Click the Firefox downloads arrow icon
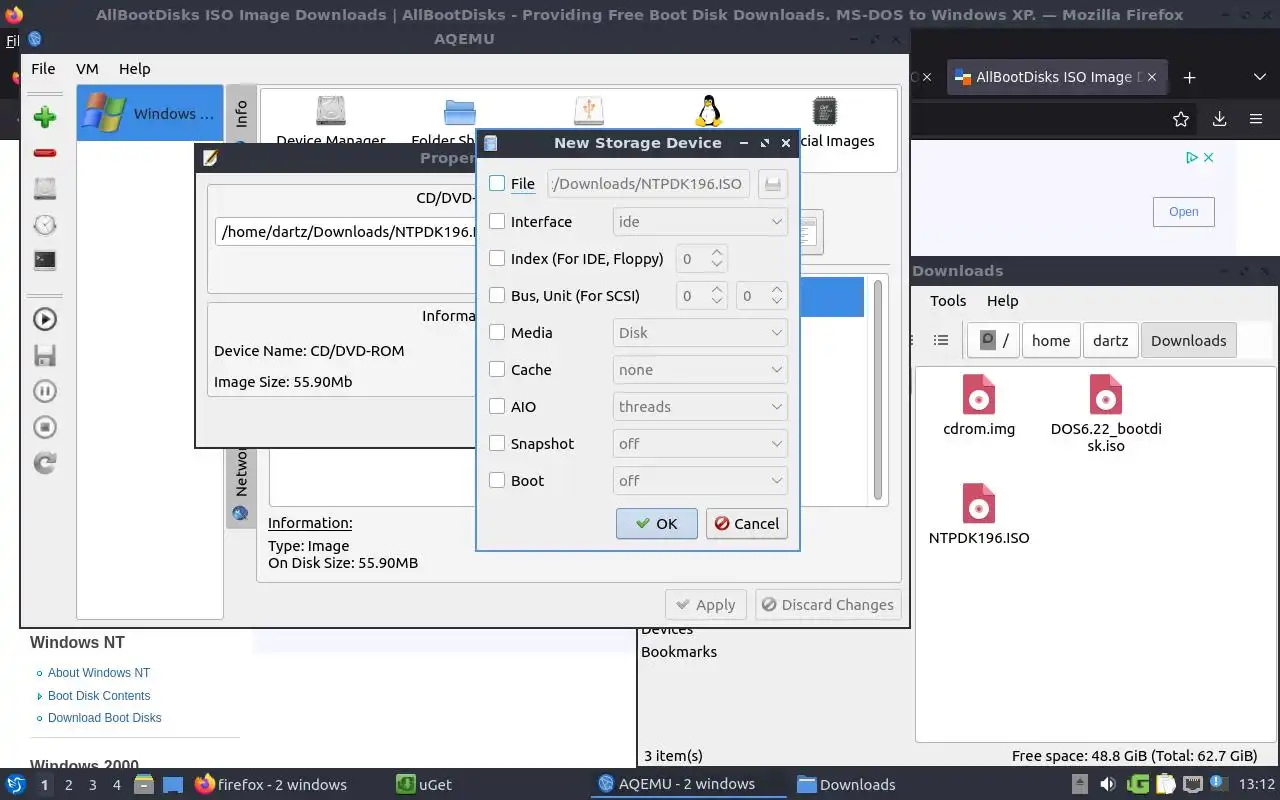The image size is (1280, 800). tap(1219, 119)
